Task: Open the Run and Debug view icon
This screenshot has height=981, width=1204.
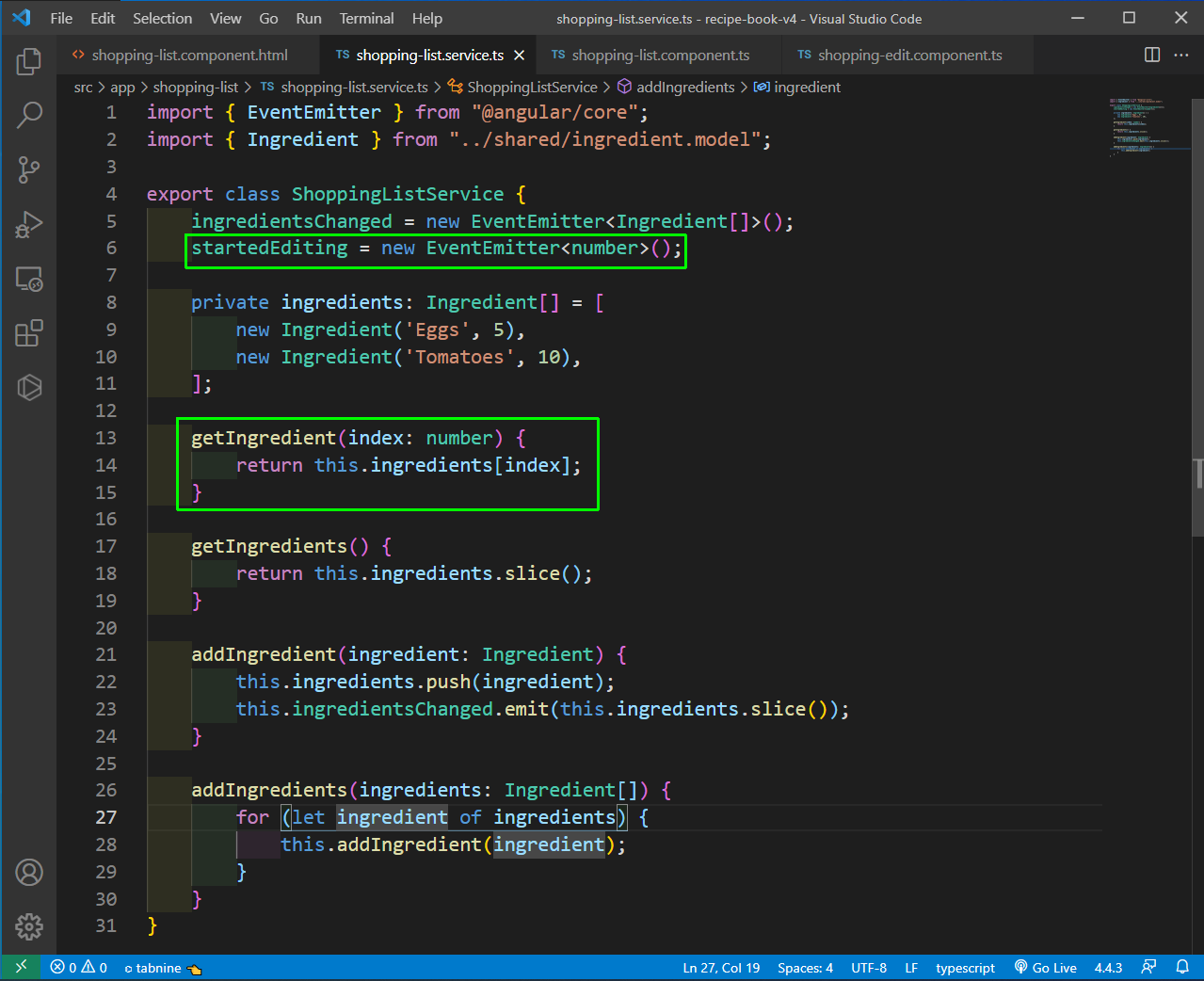Action: coord(29,224)
